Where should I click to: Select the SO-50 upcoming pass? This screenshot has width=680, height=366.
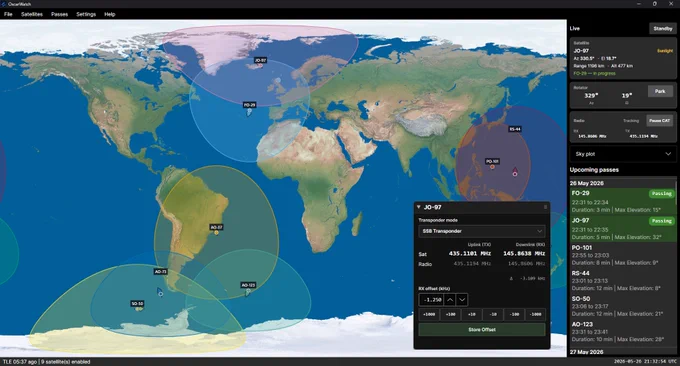click(623, 306)
